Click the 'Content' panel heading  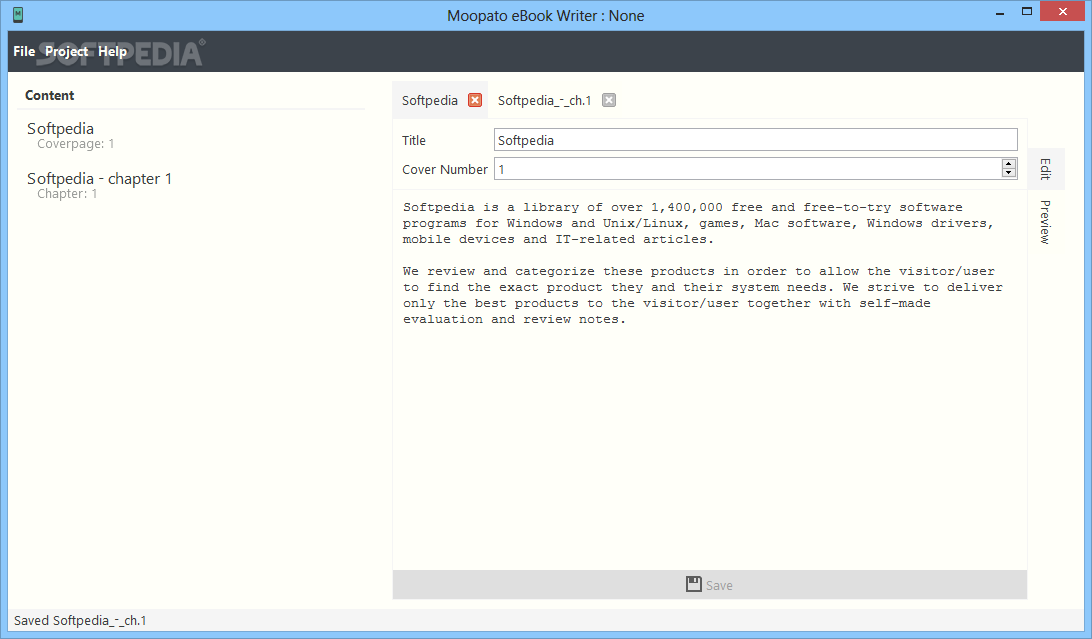pos(49,95)
